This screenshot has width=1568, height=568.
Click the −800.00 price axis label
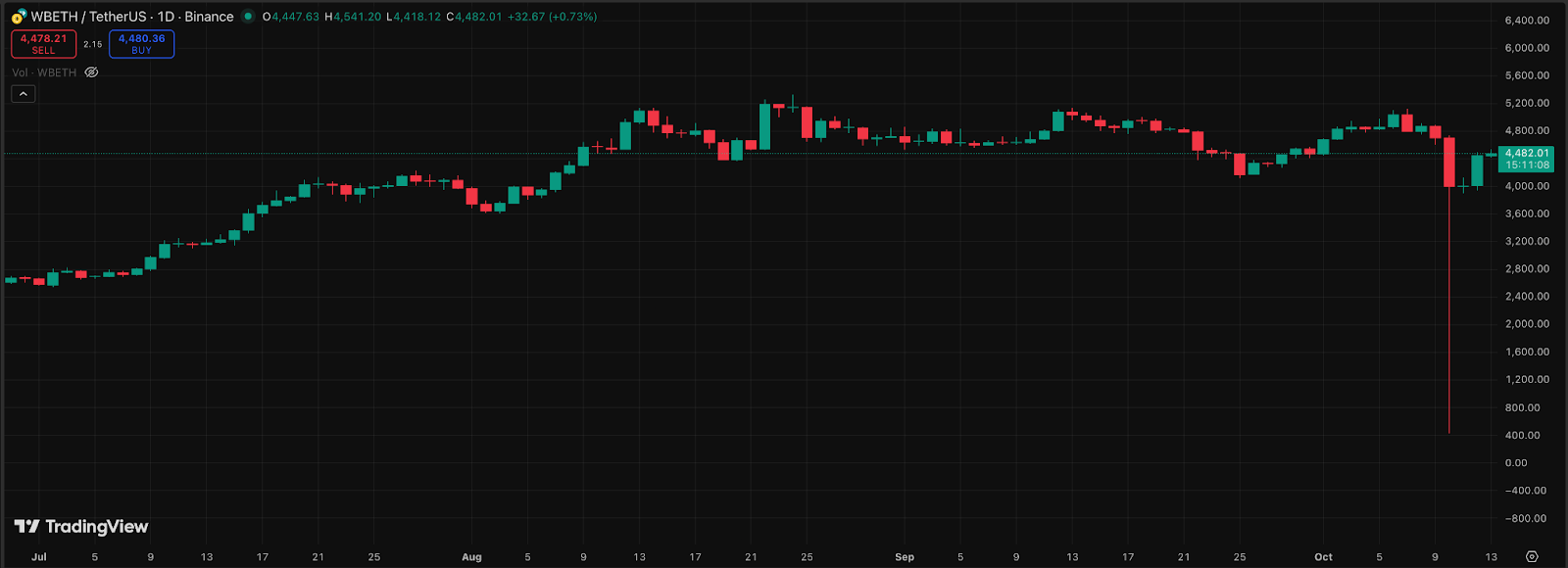1526,518
